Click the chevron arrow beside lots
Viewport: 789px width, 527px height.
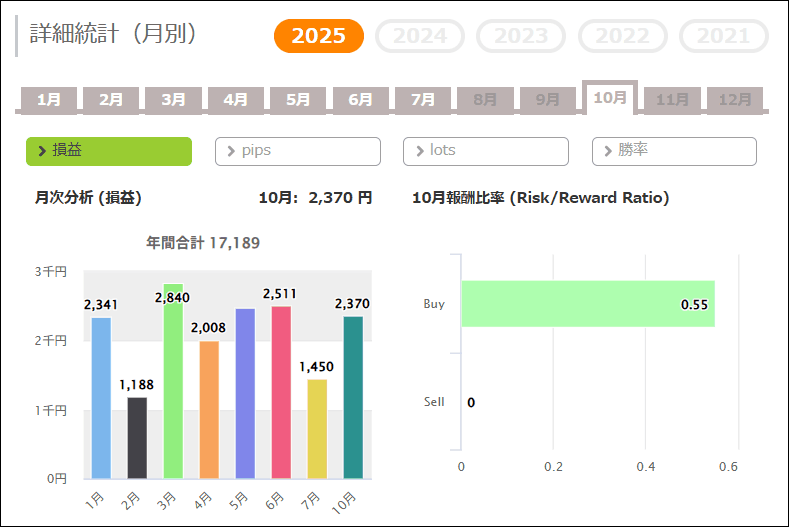coord(419,151)
